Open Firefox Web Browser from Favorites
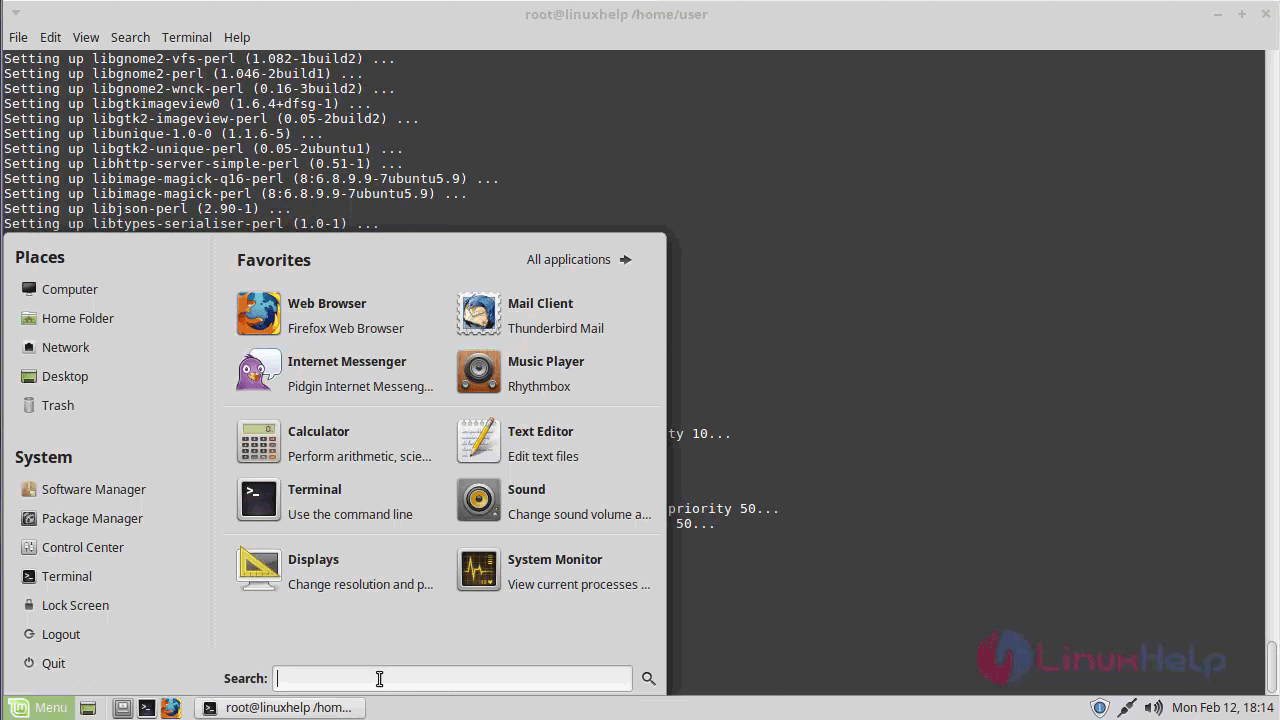 click(258, 314)
